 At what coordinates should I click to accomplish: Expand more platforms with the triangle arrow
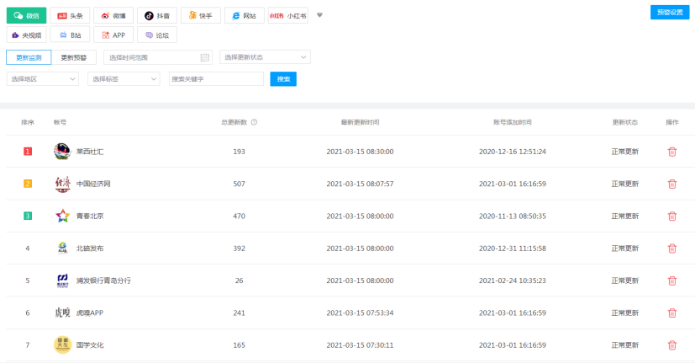320,15
